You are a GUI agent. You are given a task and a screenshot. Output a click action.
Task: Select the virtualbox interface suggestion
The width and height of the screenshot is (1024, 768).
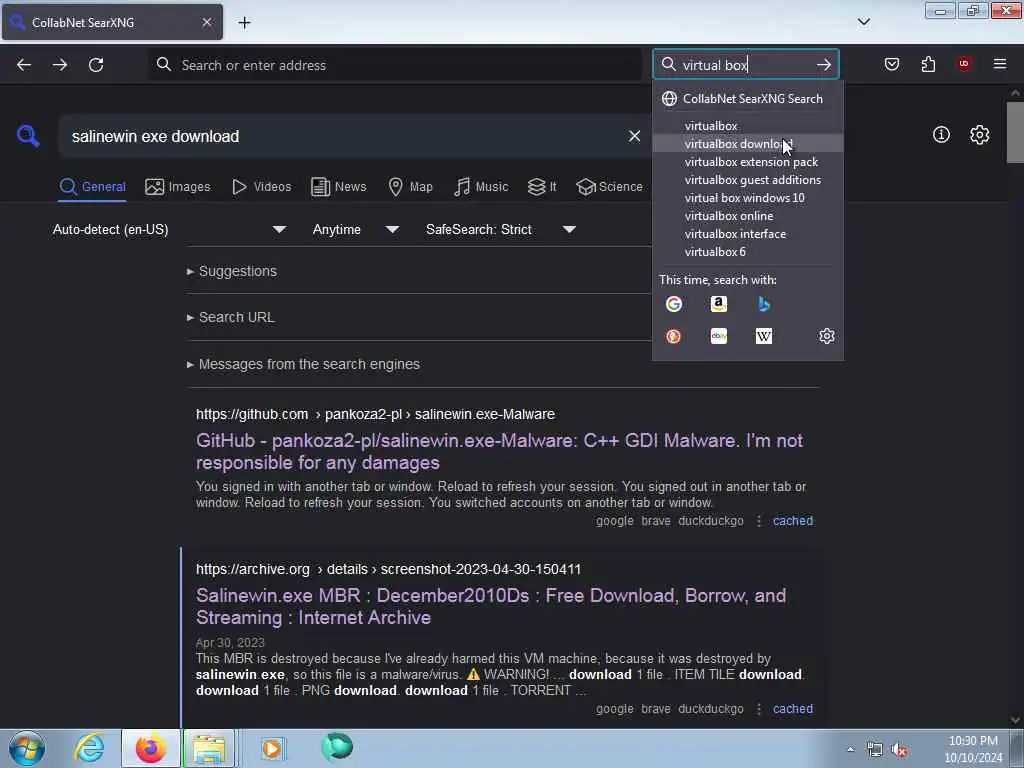pos(748,233)
